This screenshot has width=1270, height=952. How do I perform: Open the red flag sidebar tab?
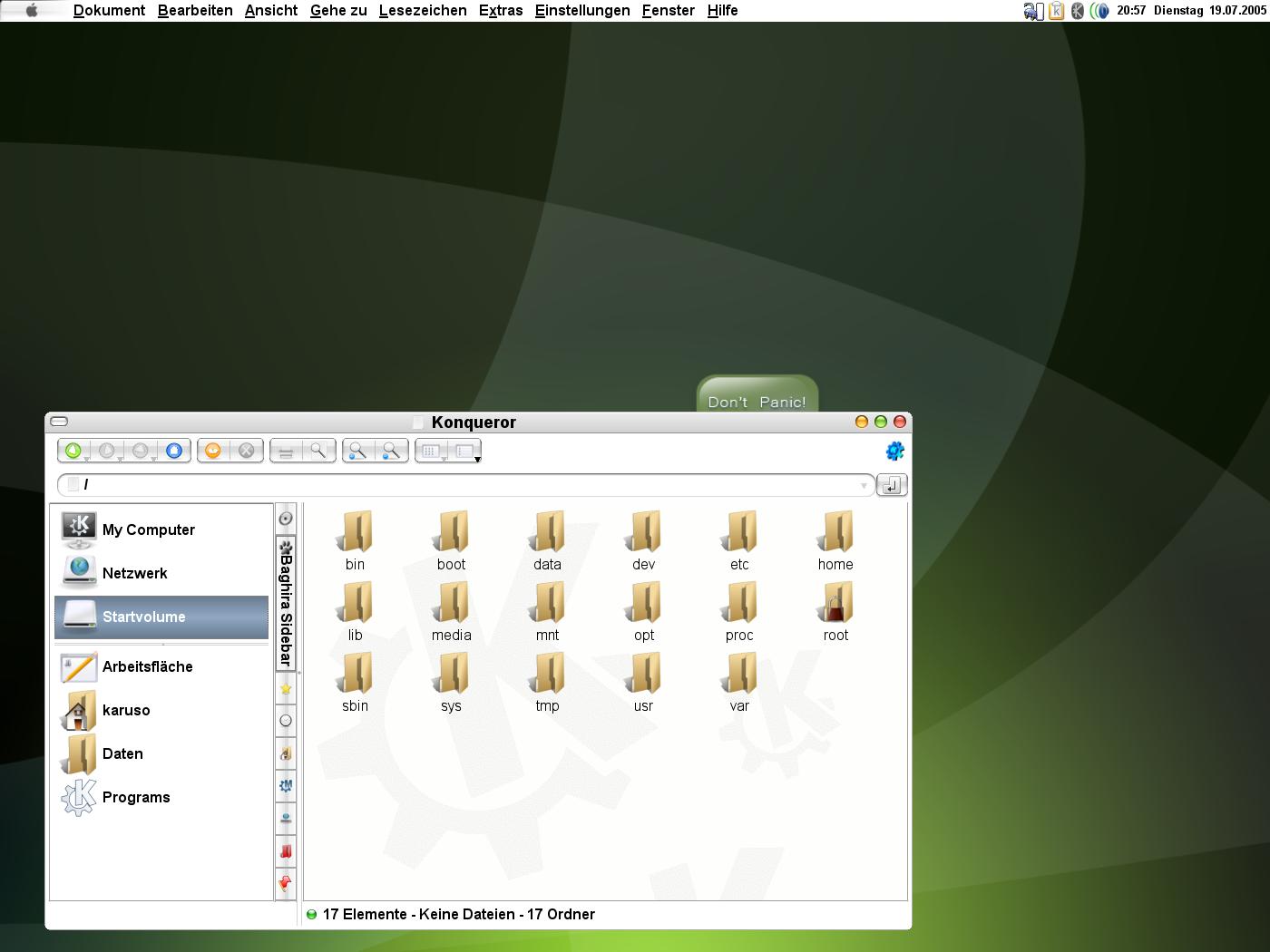(286, 883)
